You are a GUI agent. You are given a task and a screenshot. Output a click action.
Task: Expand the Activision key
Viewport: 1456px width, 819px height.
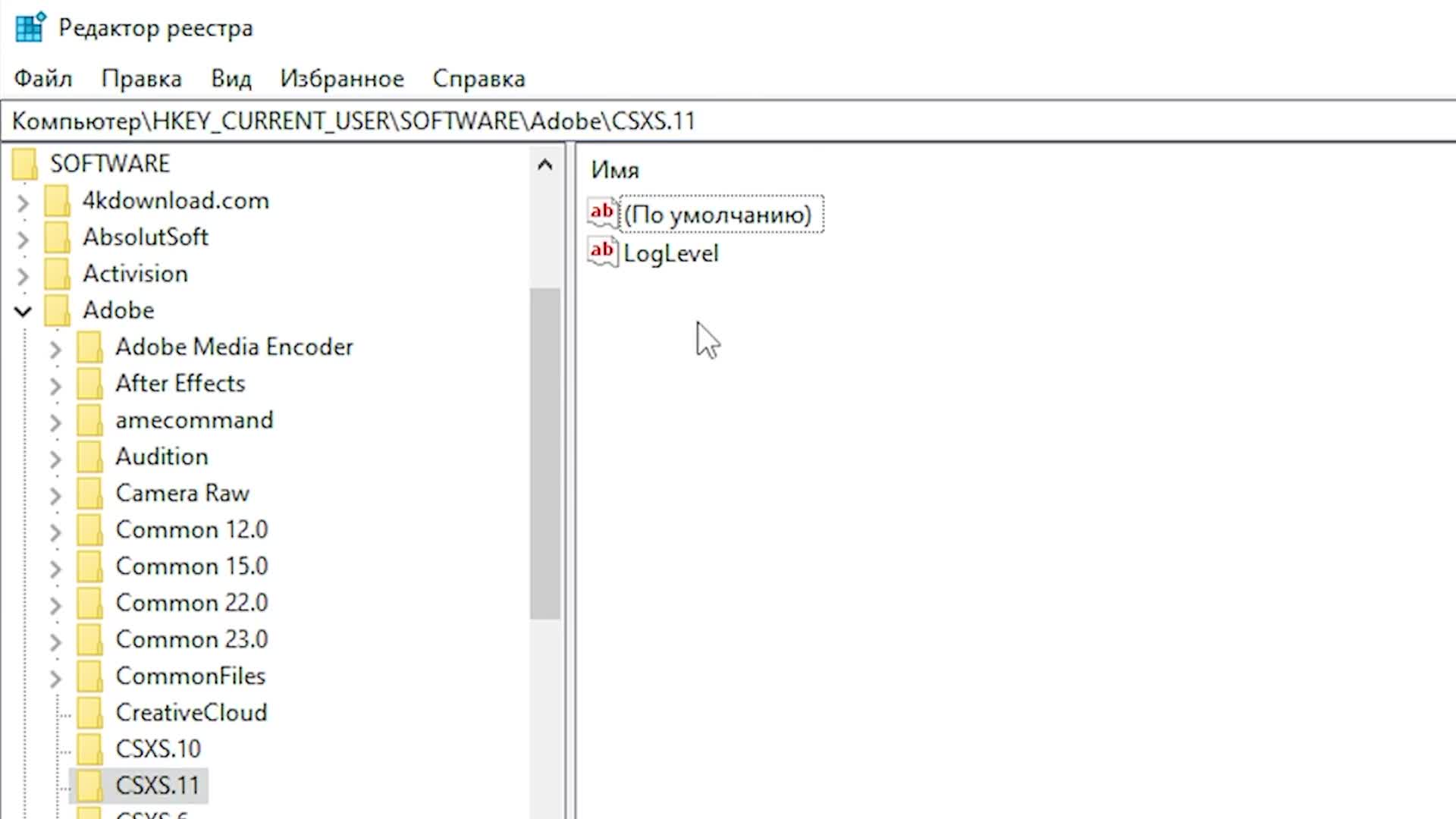pyautogui.click(x=24, y=275)
